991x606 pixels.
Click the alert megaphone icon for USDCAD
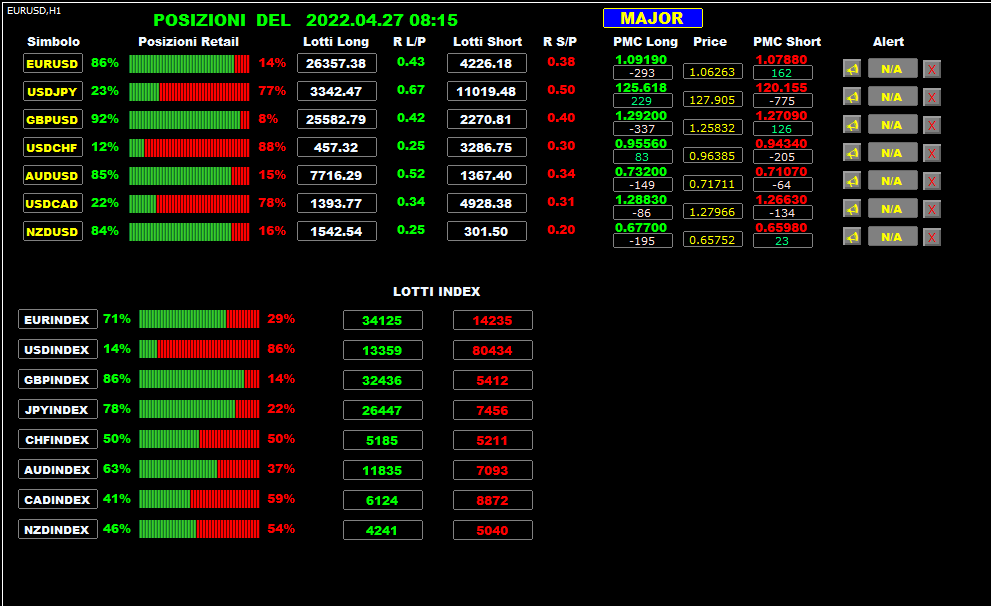pyautogui.click(x=852, y=209)
